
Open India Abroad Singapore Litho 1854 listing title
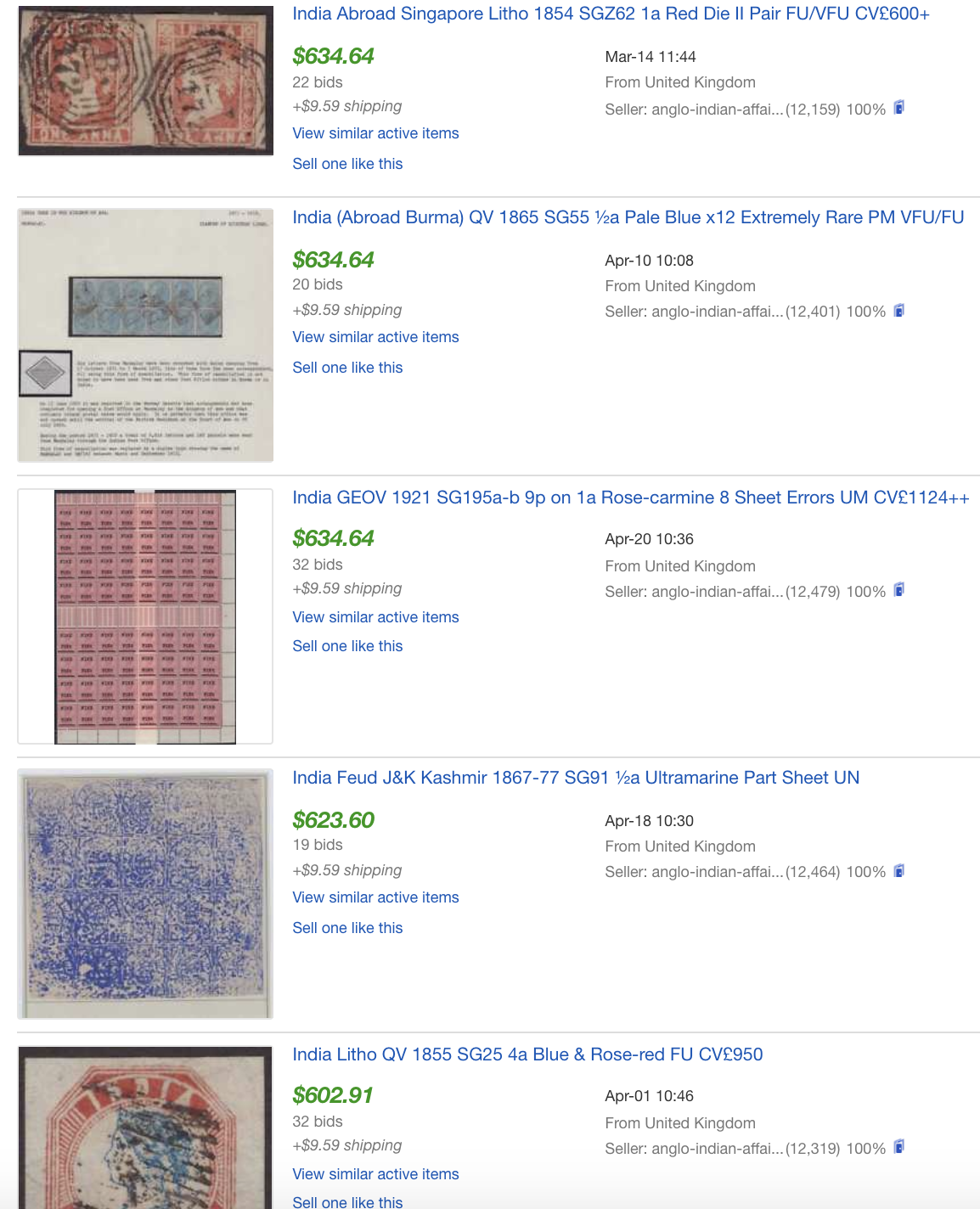pos(611,14)
